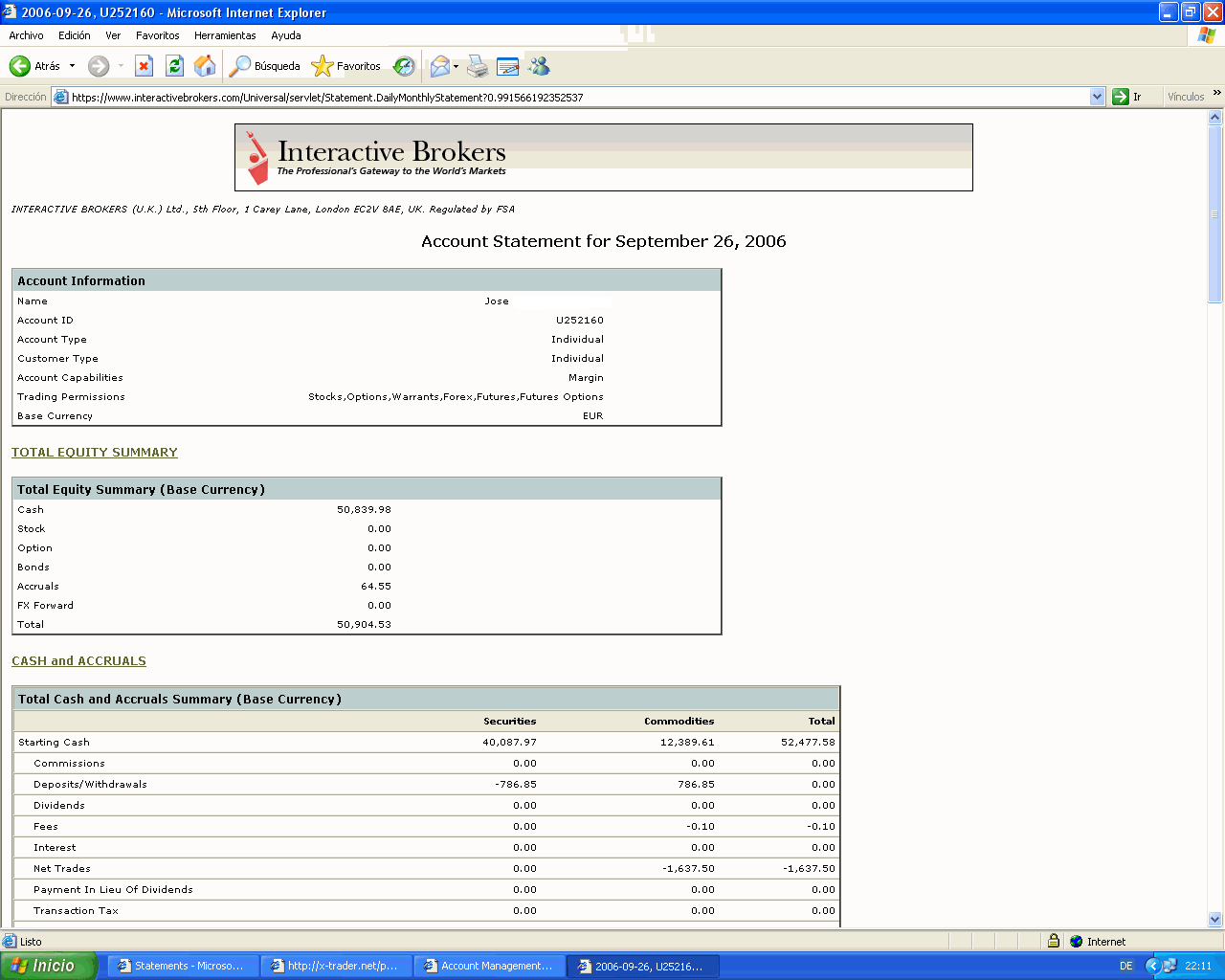
Task: Click the Net Trades commodities value -1,637.50
Action: click(x=688, y=869)
